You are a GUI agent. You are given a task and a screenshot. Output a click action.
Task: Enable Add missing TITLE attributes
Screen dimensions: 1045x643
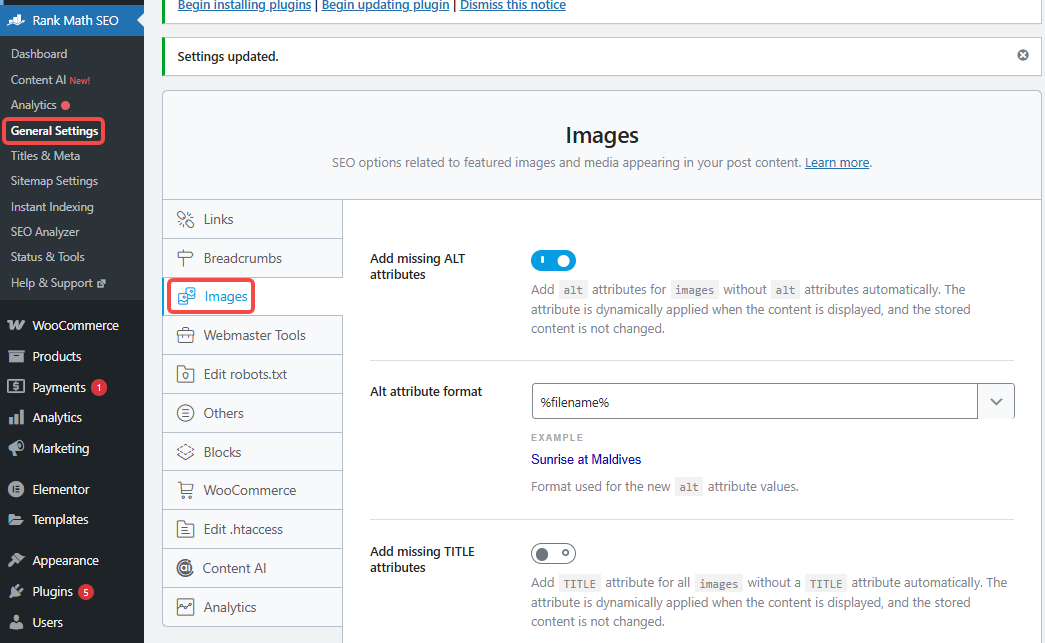(553, 553)
